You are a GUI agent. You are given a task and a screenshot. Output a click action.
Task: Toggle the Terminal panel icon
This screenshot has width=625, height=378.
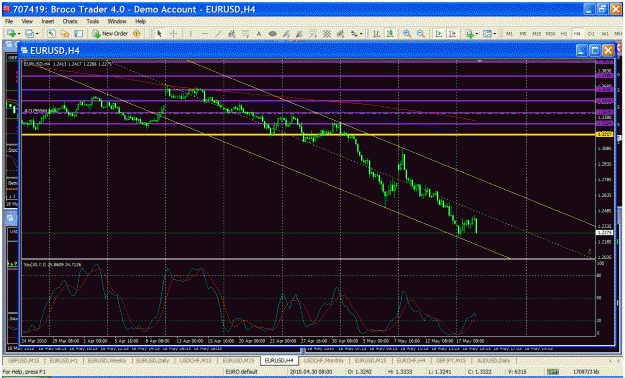click(79, 34)
